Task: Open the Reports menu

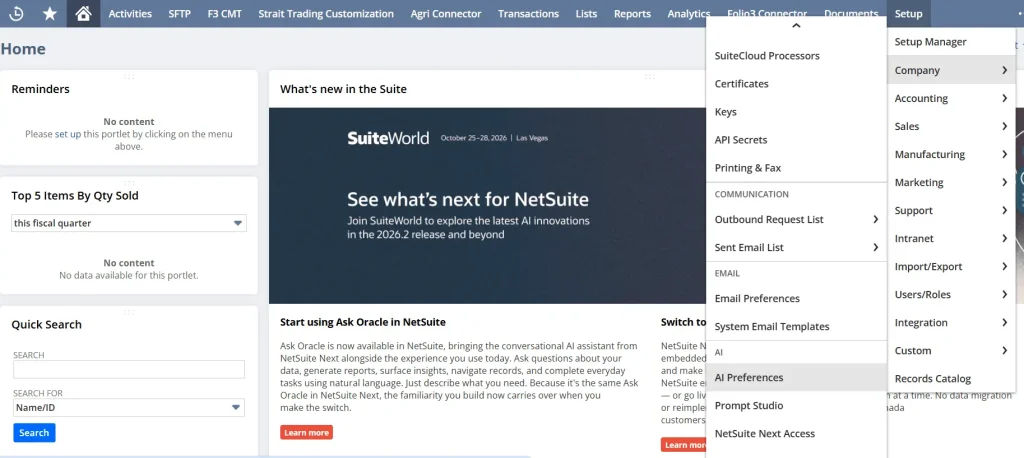Action: coord(632,13)
